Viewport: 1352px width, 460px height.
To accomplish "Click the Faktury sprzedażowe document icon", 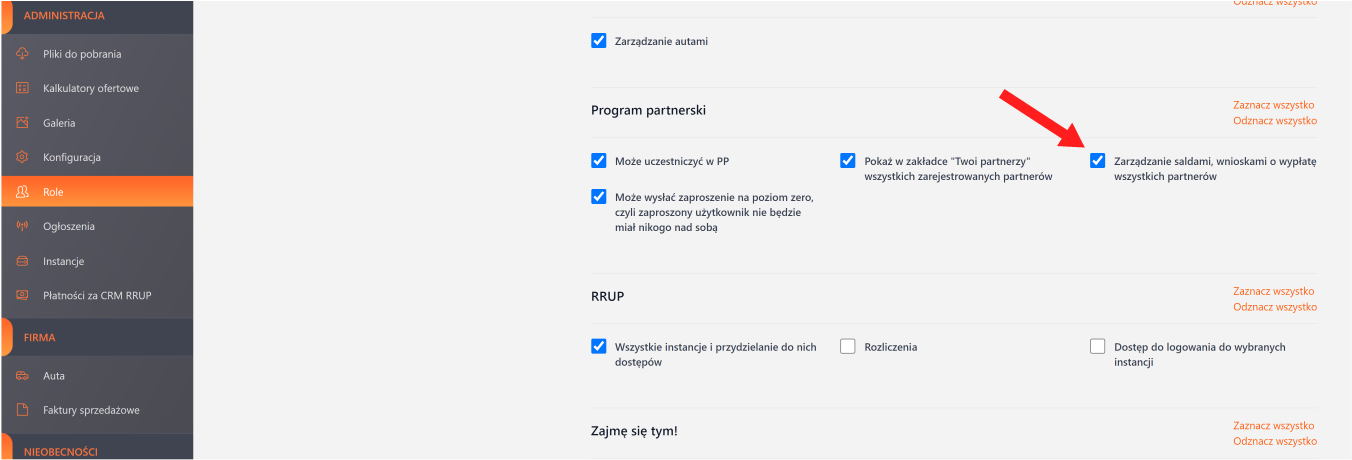I will (x=22, y=410).
